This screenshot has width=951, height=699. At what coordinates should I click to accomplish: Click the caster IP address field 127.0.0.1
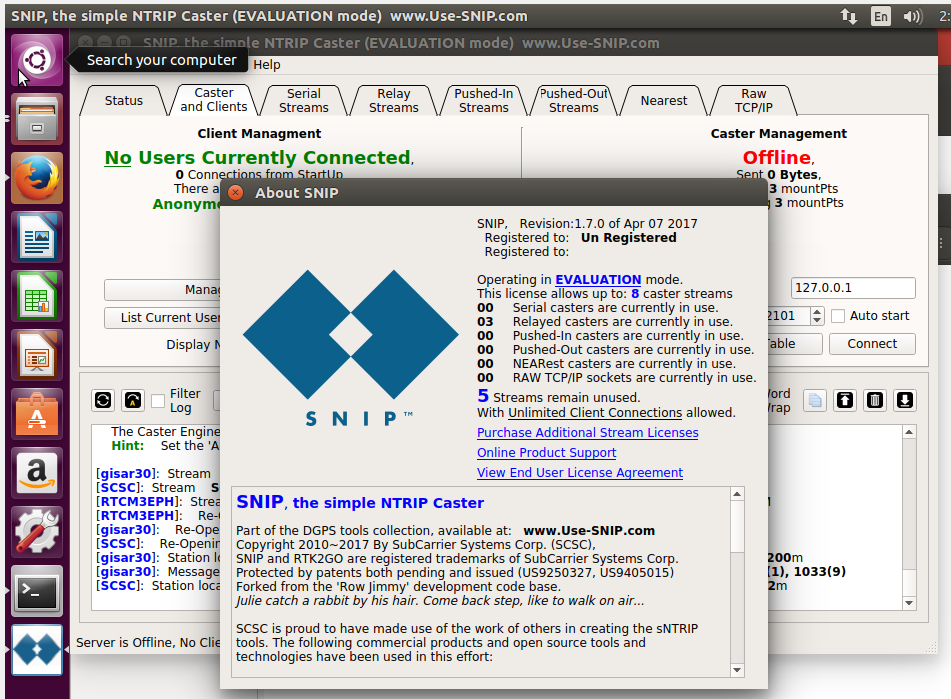click(x=853, y=288)
